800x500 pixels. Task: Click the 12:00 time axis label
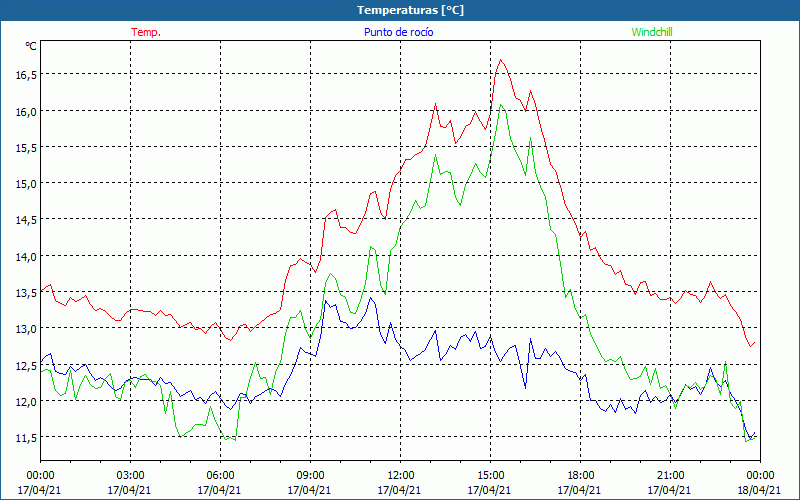pyautogui.click(x=401, y=476)
